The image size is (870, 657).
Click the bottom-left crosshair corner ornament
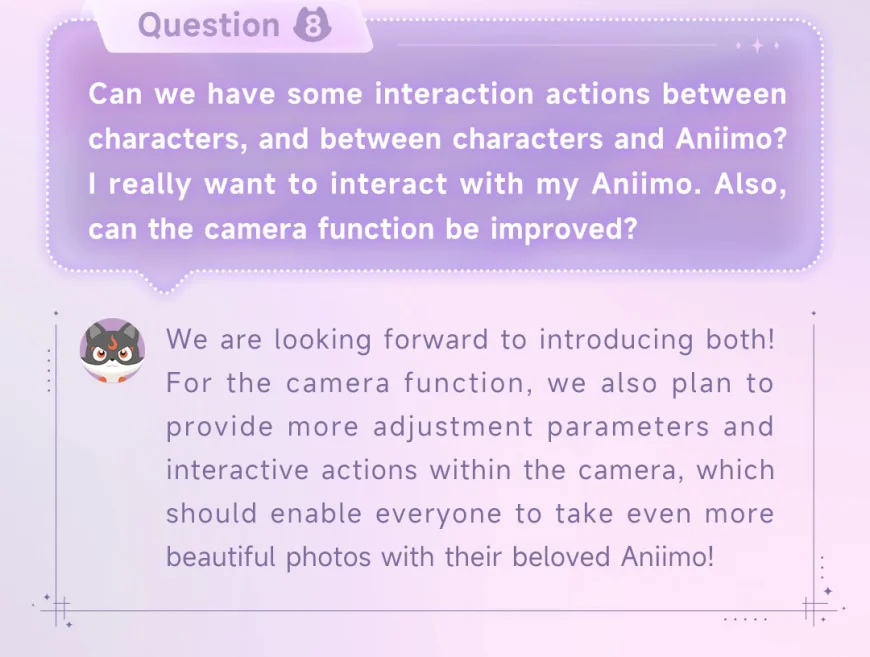point(59,609)
